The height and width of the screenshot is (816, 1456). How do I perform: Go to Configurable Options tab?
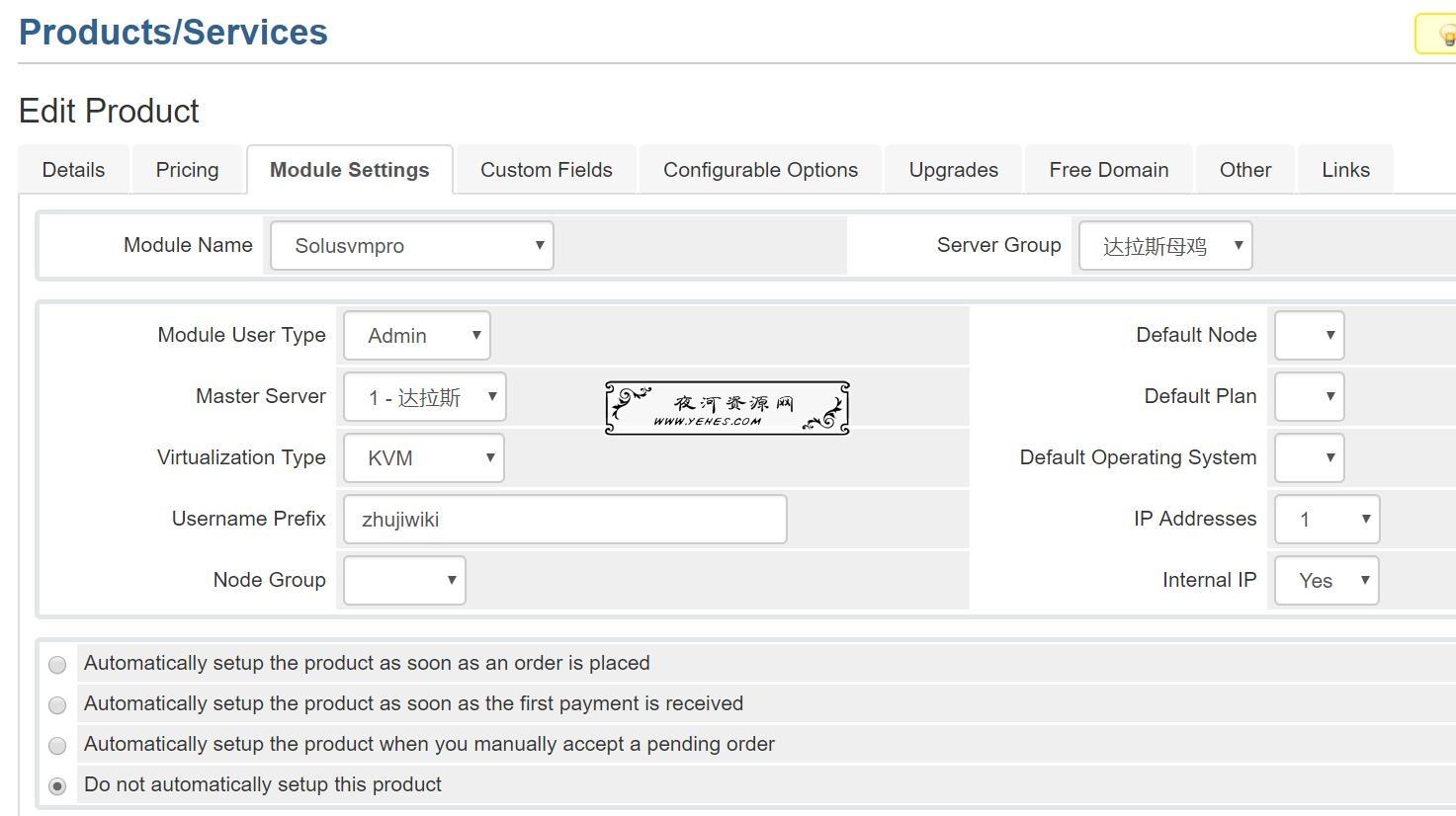(x=760, y=170)
